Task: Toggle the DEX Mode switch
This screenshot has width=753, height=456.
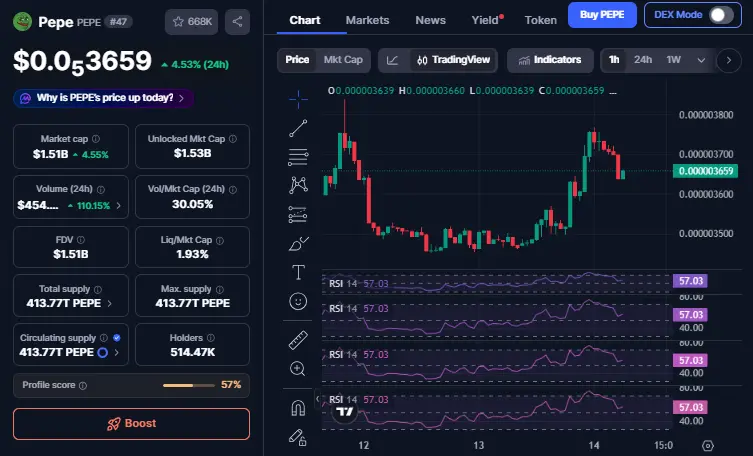Action: click(x=721, y=15)
